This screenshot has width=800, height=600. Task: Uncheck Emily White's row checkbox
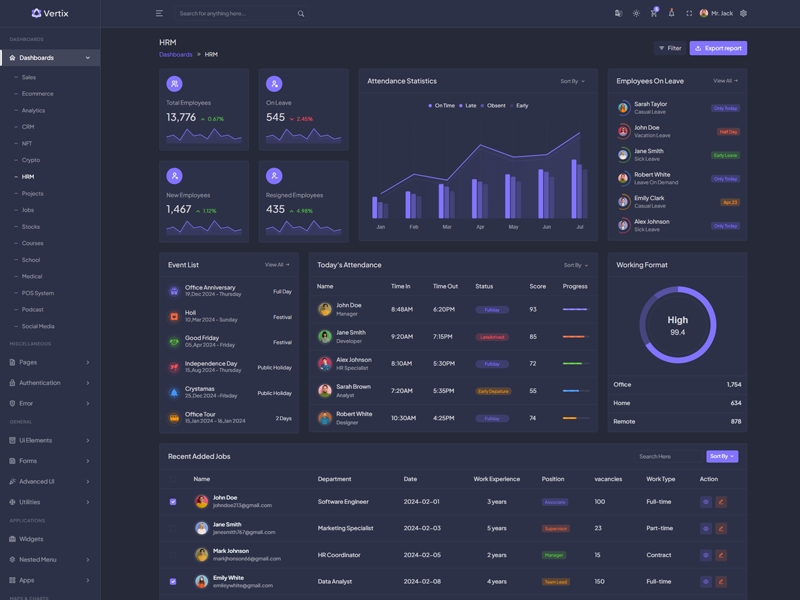pyautogui.click(x=173, y=581)
